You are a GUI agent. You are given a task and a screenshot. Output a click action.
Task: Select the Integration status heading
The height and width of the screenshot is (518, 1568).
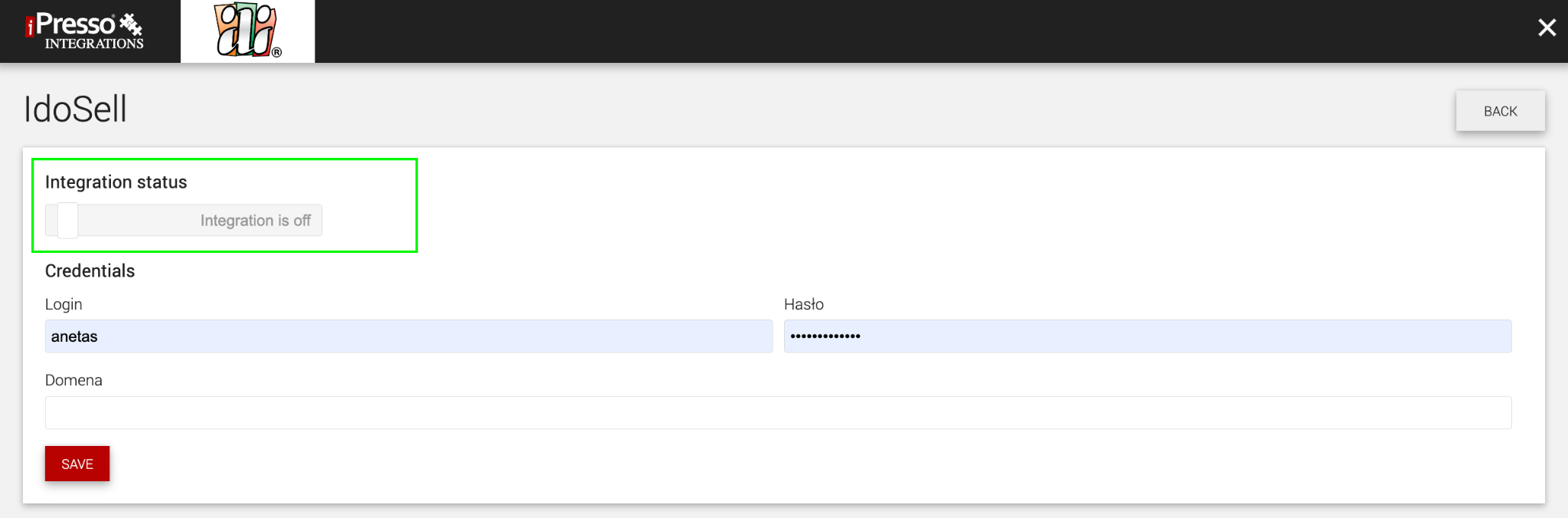116,182
